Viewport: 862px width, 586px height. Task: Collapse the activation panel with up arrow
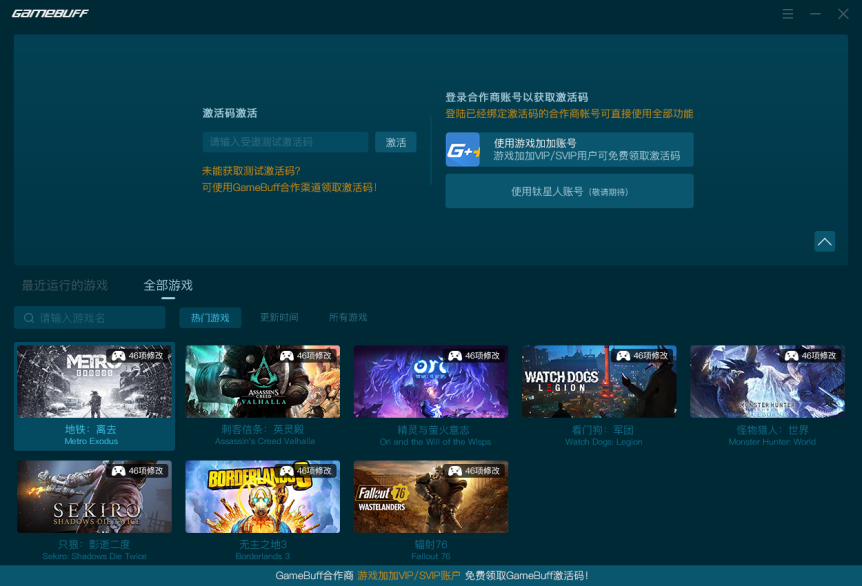coord(824,241)
